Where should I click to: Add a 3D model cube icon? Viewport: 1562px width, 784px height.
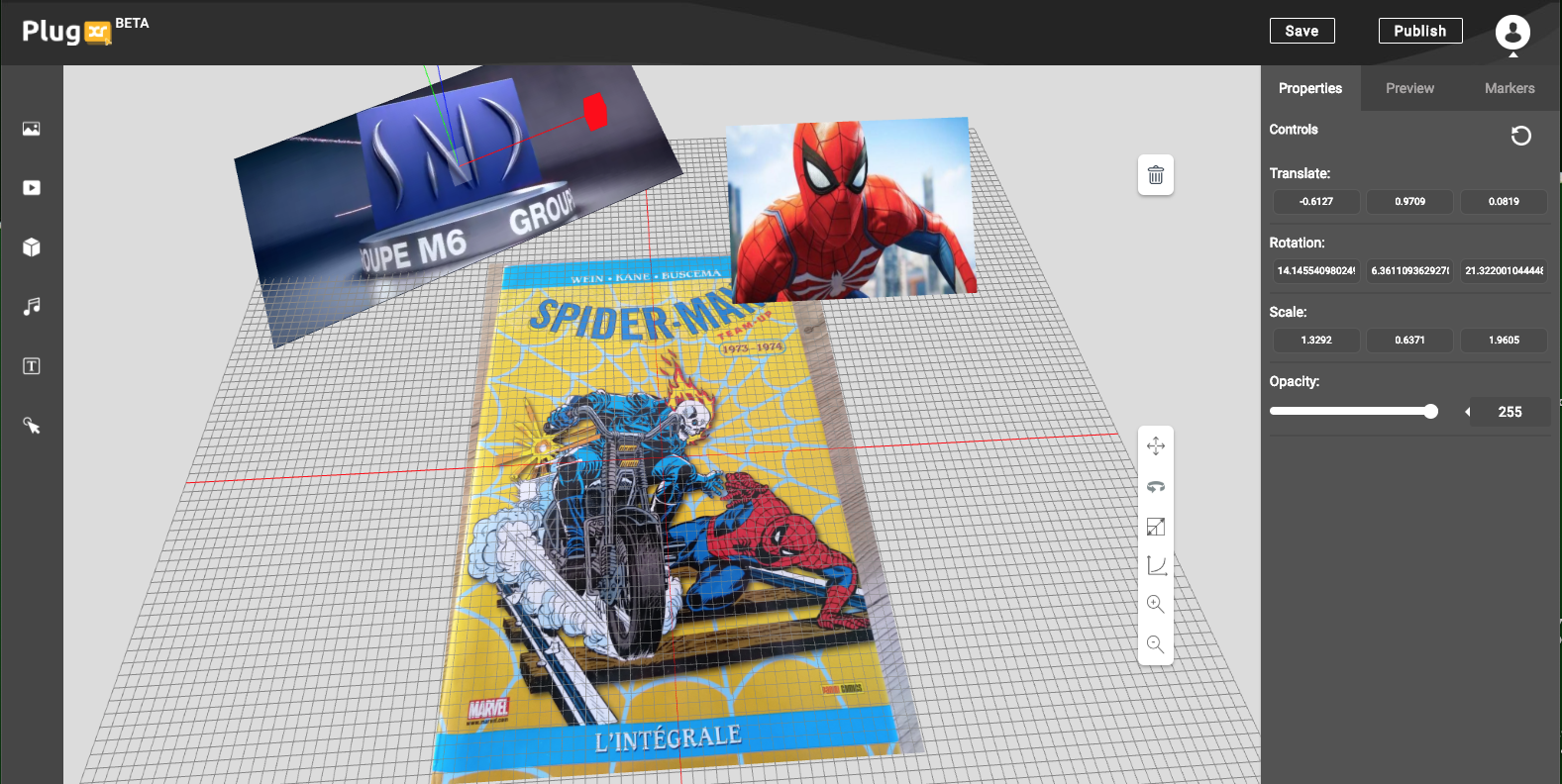[32, 247]
